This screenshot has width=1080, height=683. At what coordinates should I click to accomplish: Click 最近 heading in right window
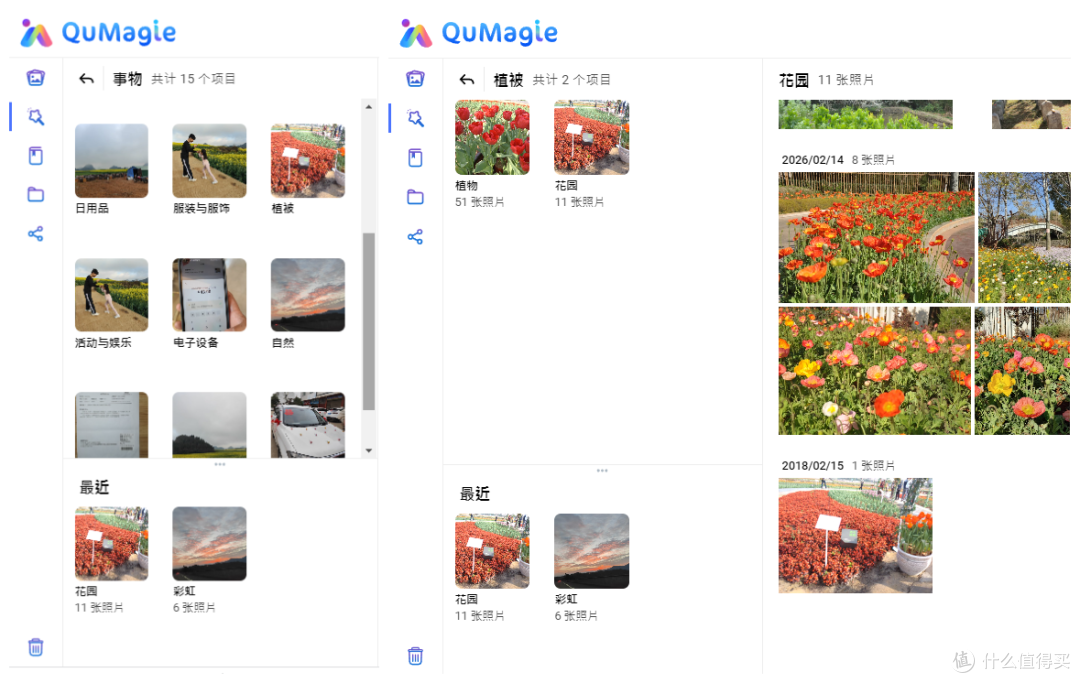tap(475, 494)
